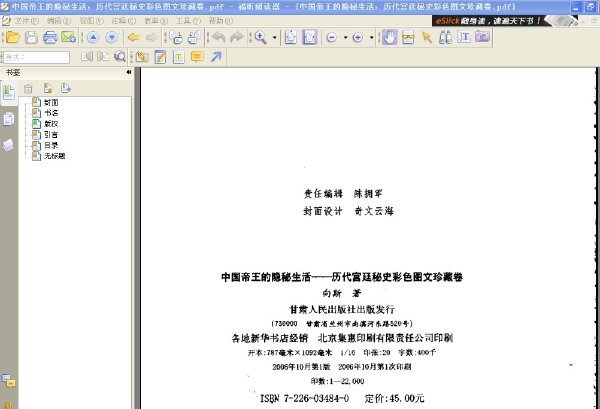This screenshot has height=409, width=600.
Task: Open the 帮助 menu
Action: pyautogui.click(x=220, y=21)
